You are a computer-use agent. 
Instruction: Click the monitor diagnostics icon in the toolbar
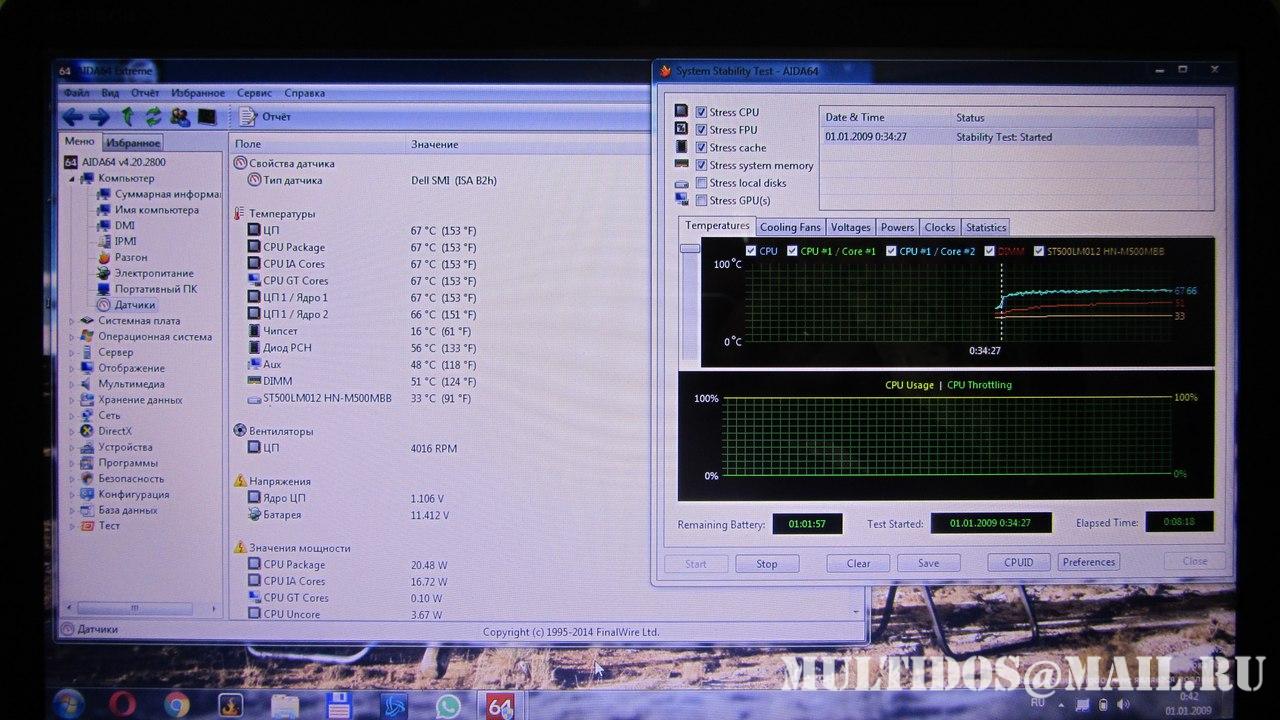207,117
